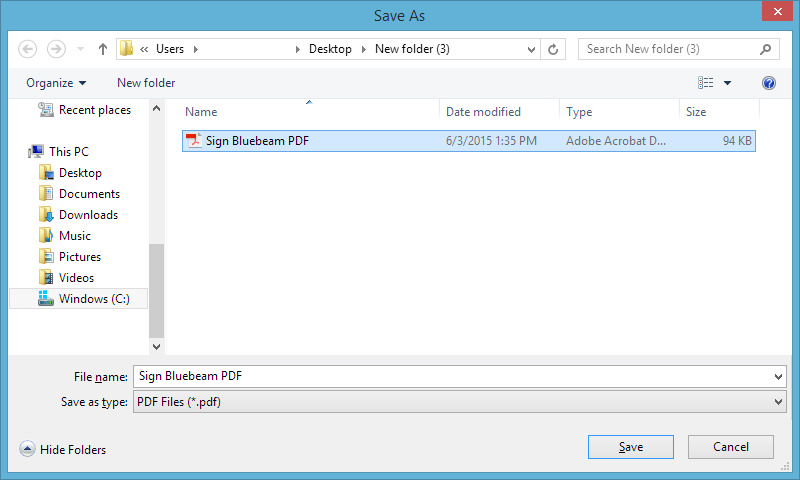
Task: Click the 6/3/2015 1:35 PM date cell
Action: click(491, 141)
